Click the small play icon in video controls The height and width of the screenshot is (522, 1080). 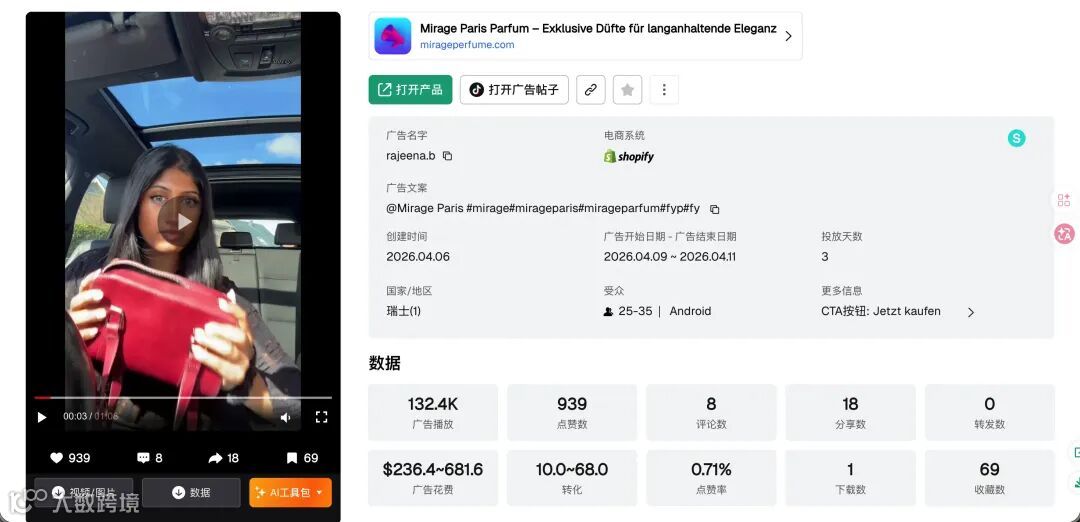41,417
